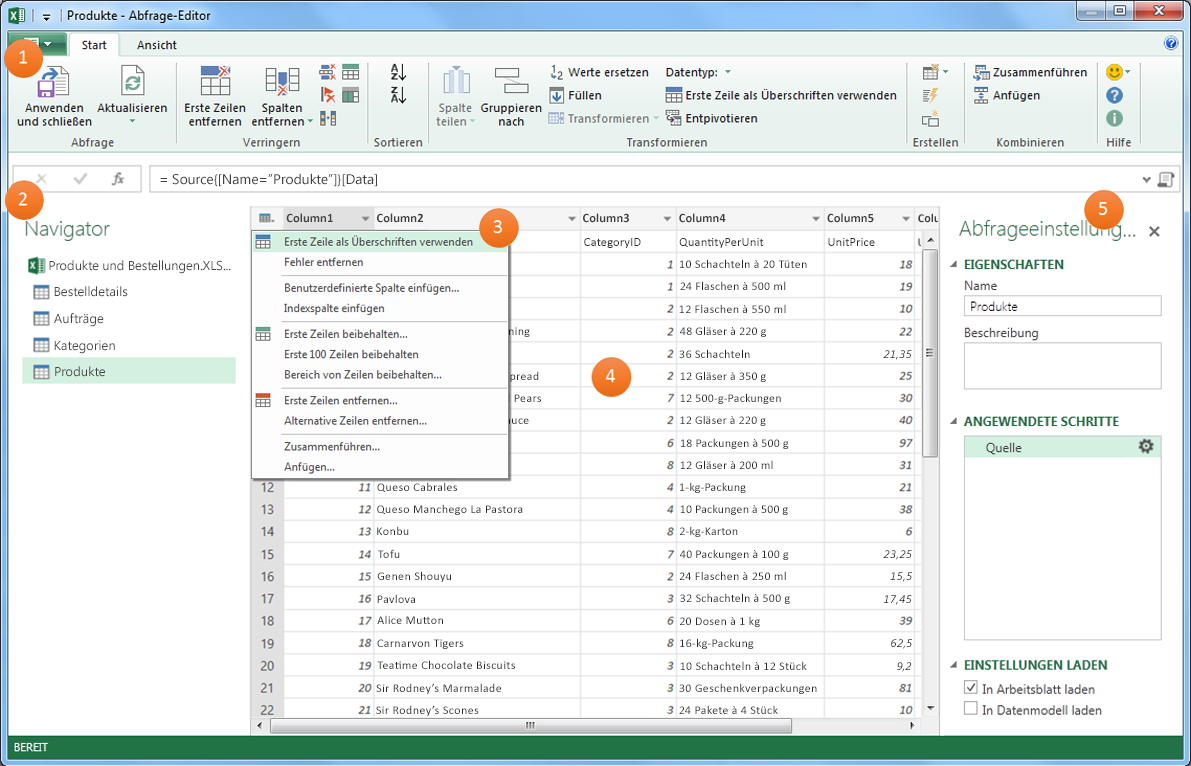Open the Column5 filter dropdown arrow
1191x766 pixels.
coord(905,219)
